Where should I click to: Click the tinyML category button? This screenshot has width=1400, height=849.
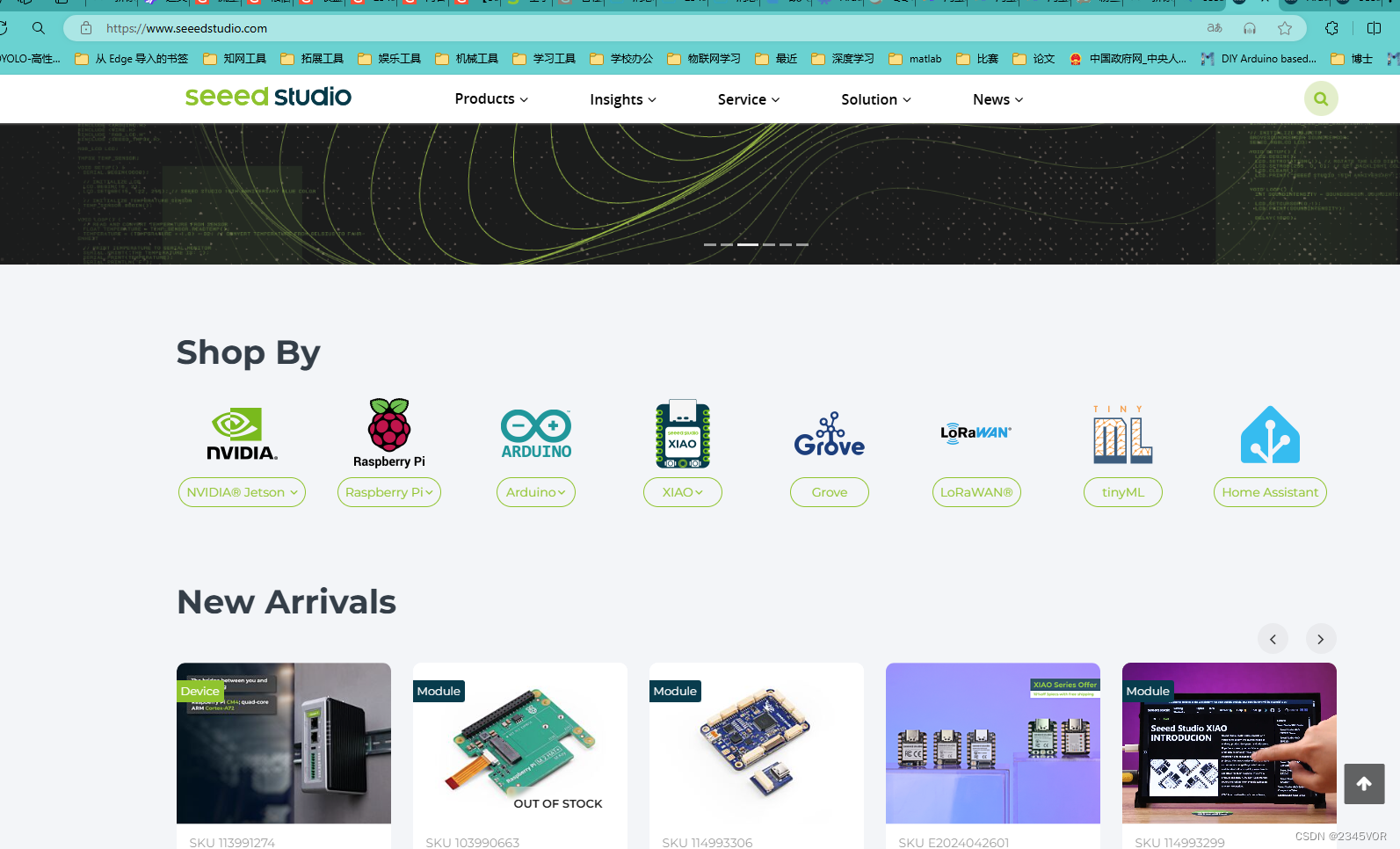(1123, 492)
